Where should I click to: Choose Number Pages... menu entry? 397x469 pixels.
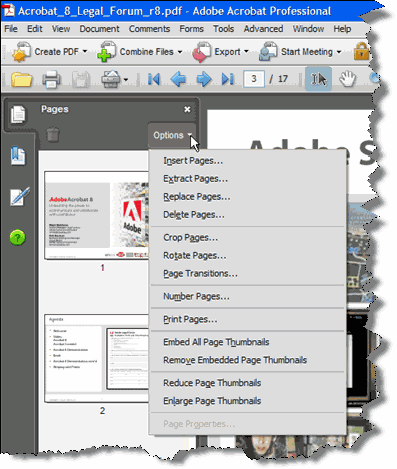pyautogui.click(x=247, y=297)
